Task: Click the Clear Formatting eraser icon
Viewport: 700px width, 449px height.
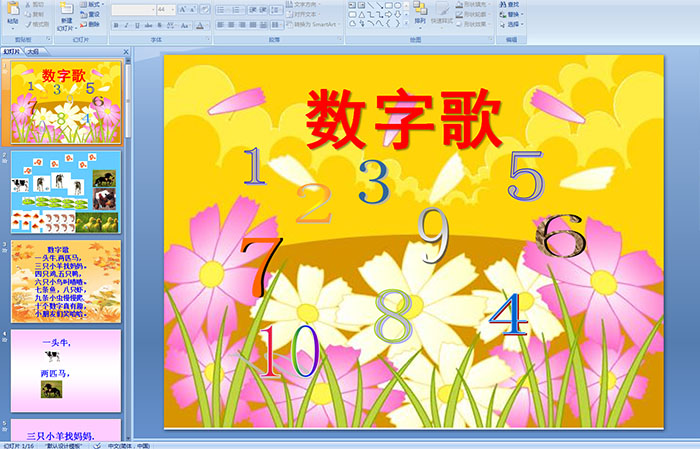Action: tap(205, 9)
